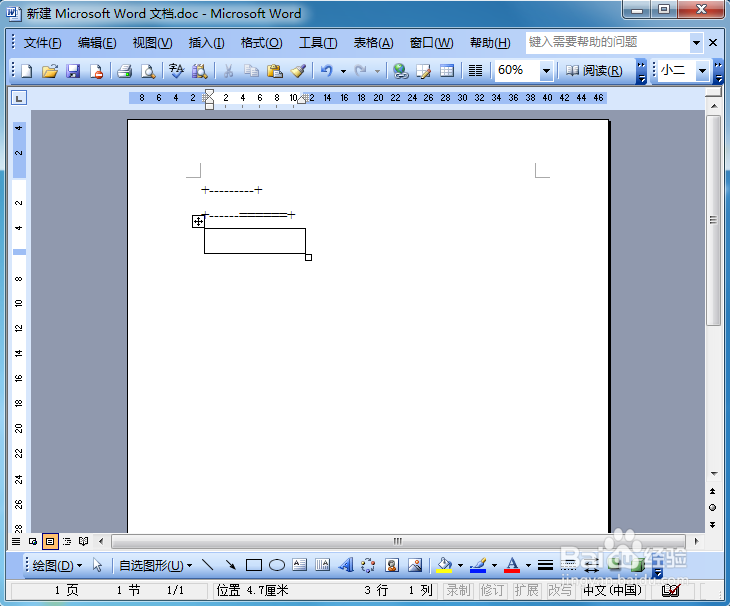Activate Format Painter brush icon
Viewport: 730px width, 606px height.
tap(298, 71)
